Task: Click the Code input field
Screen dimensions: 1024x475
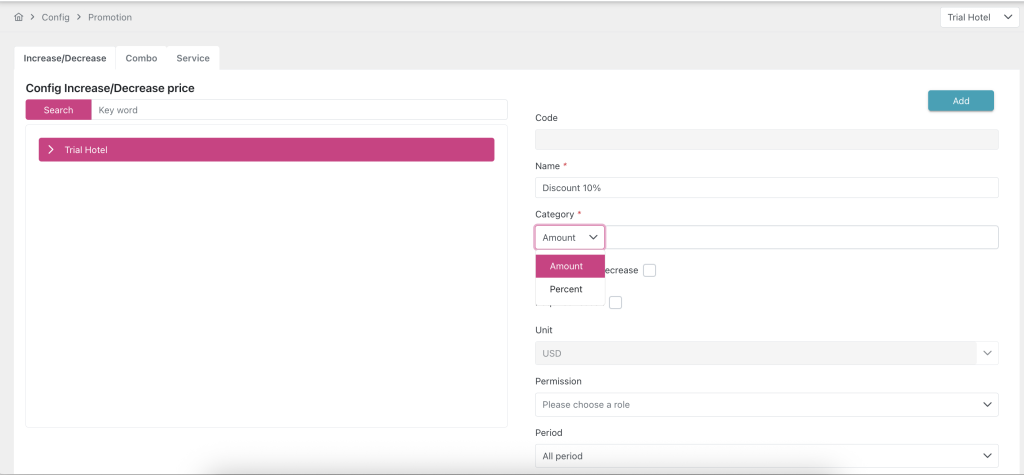Action: 766,140
